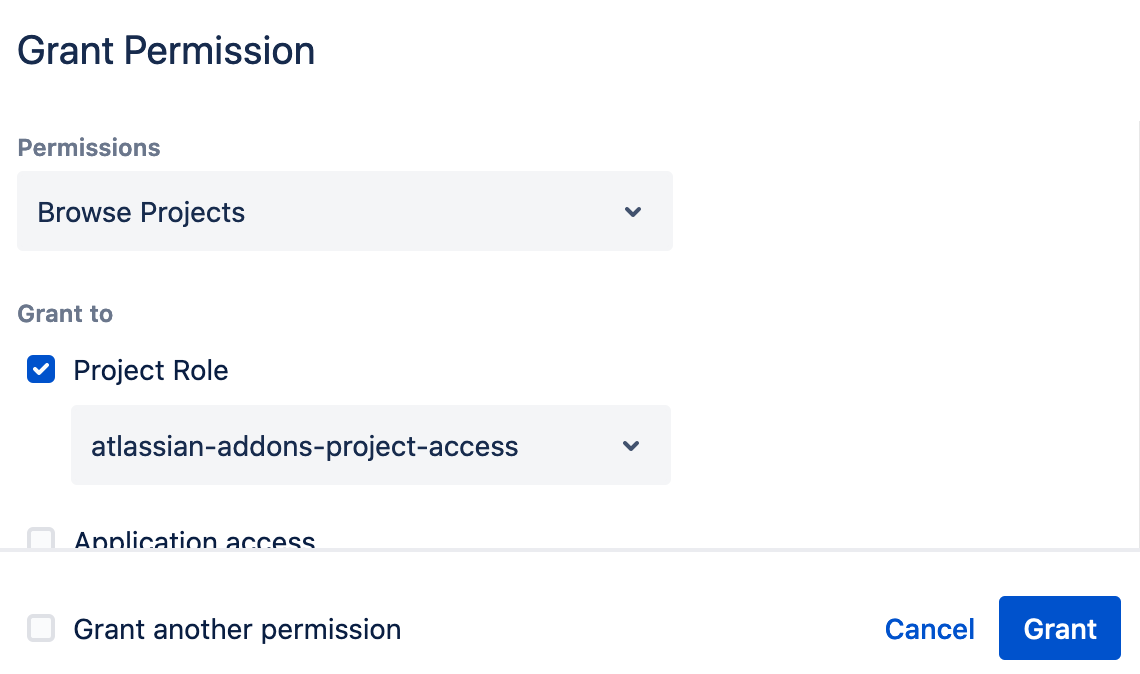
Task: Click the dropdown arrow next to atlassian-addons-project-access
Action: click(631, 445)
